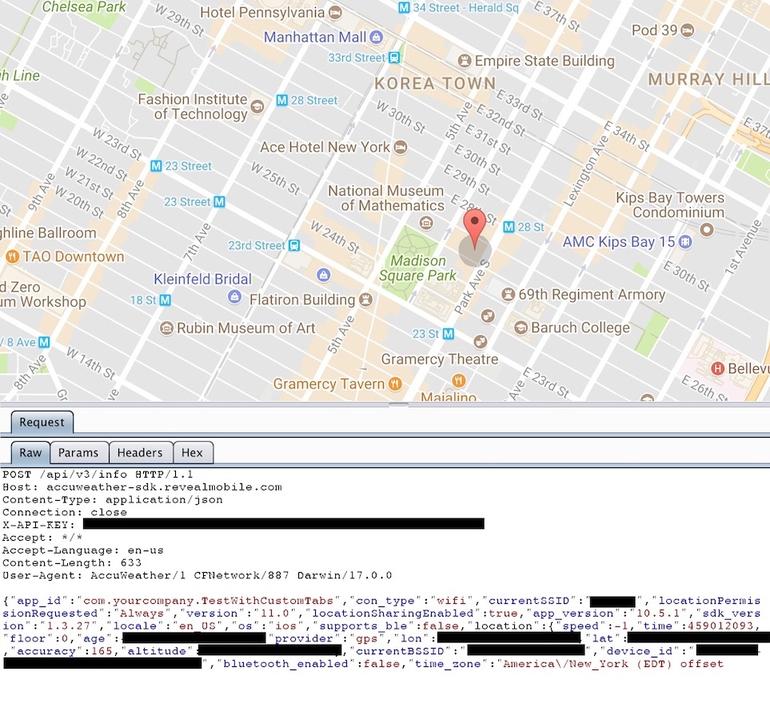Screen dimensions: 770x711
Task: Click the 69th Regiment Armory icon
Action: [x=508, y=295]
